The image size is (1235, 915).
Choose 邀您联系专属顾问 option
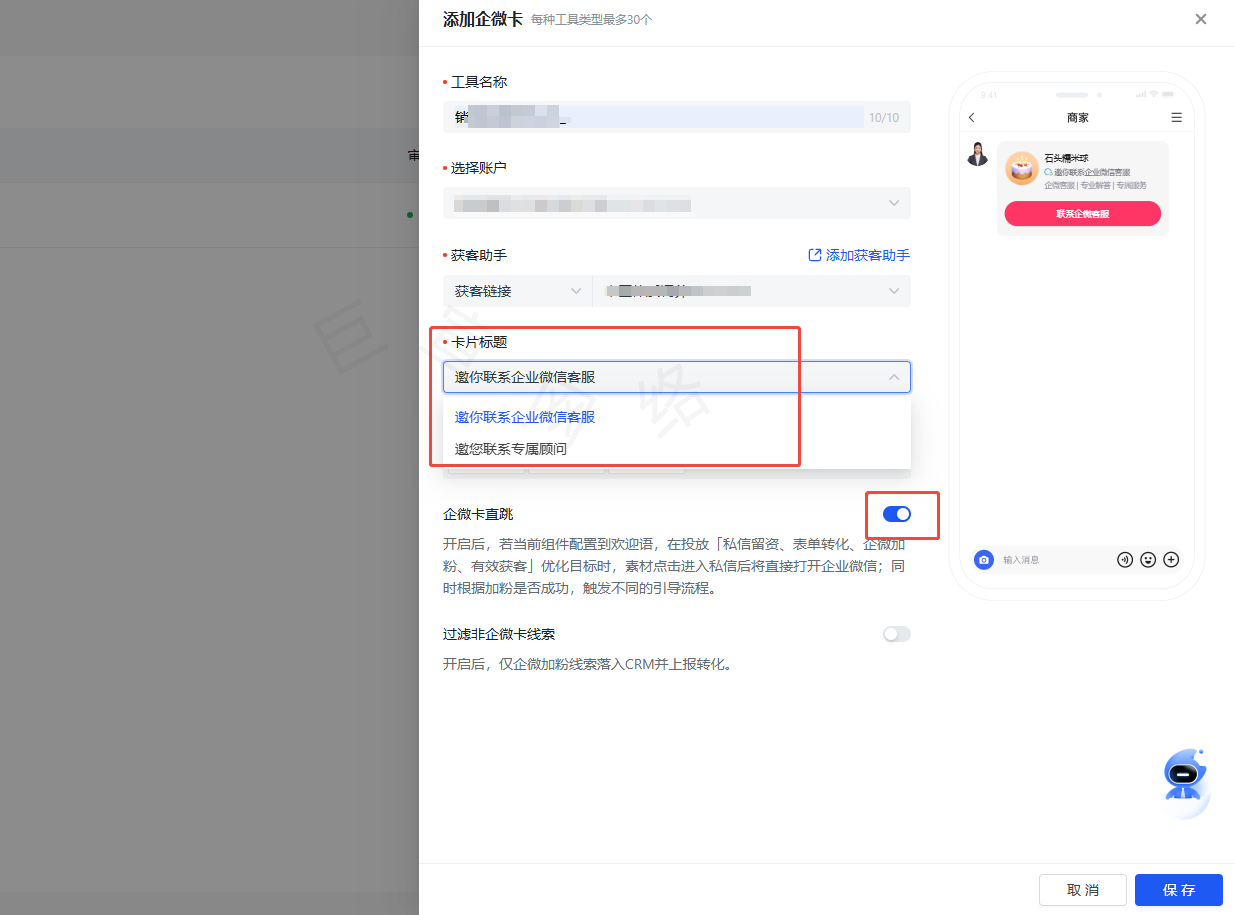tap(511, 449)
